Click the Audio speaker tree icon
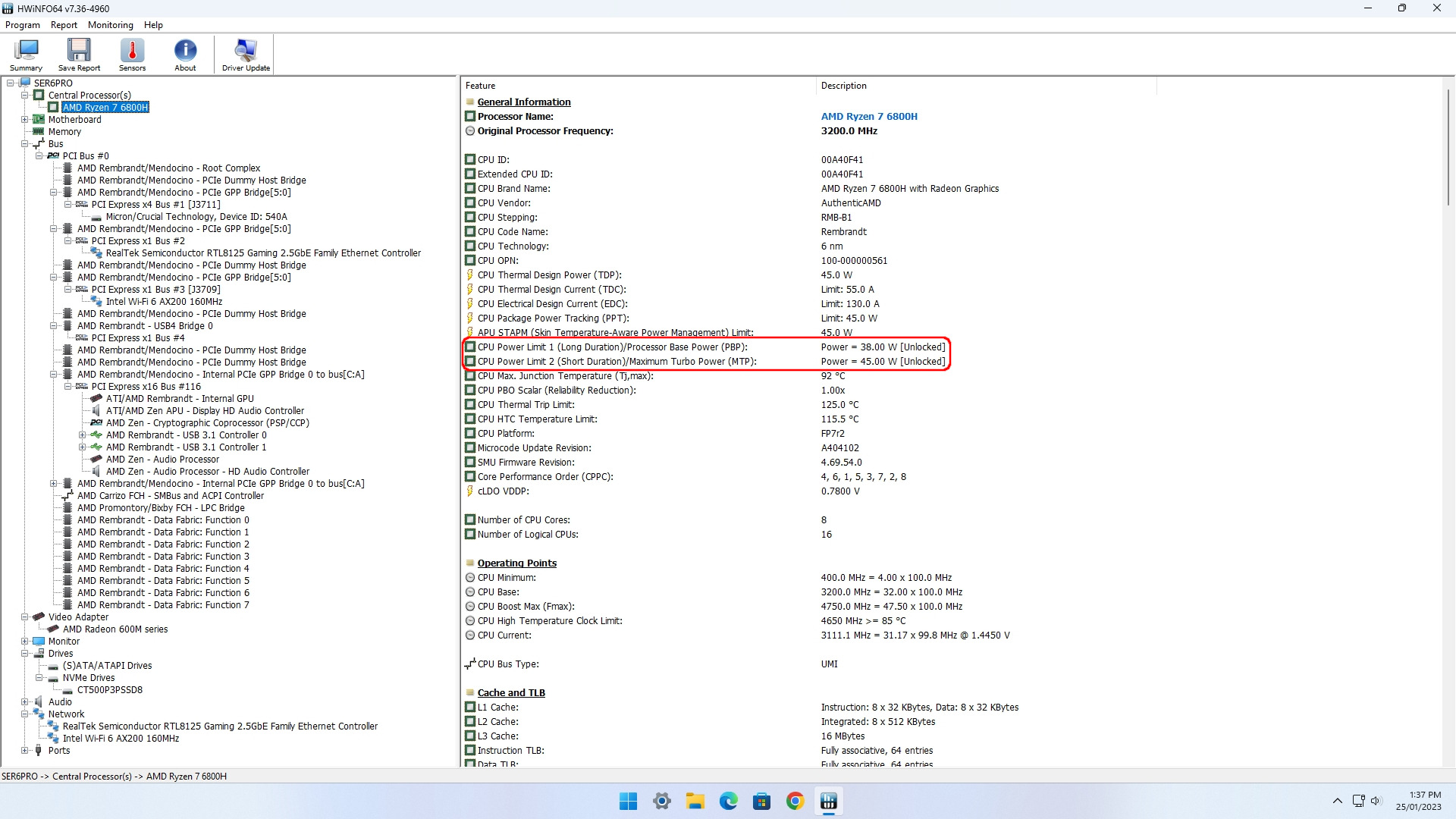 [x=39, y=702]
